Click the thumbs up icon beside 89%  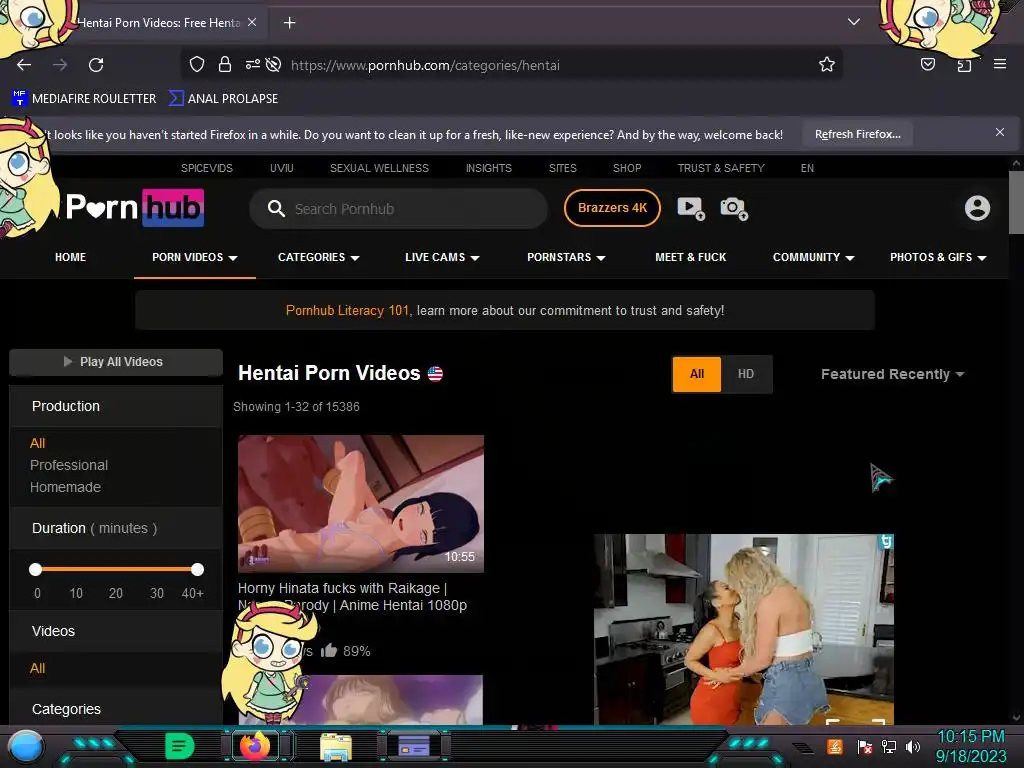[x=329, y=650]
